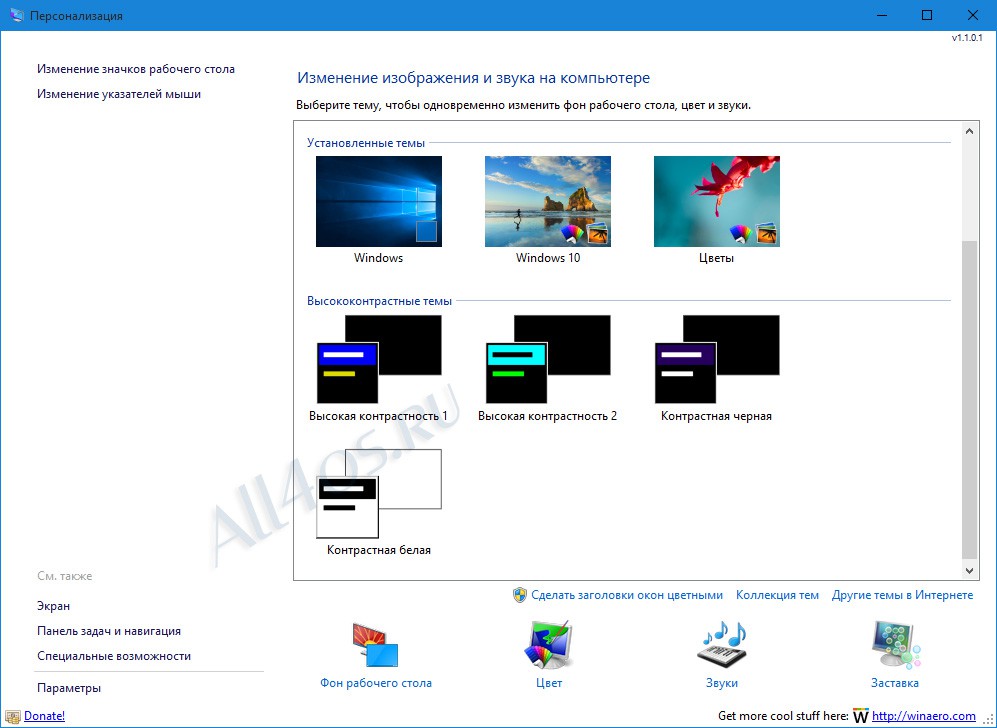
Task: Open Панель задач и навигация link
Action: pyautogui.click(x=109, y=631)
